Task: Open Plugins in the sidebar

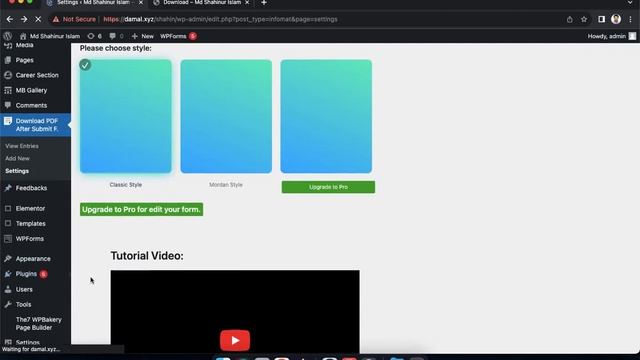Action: 26,274
